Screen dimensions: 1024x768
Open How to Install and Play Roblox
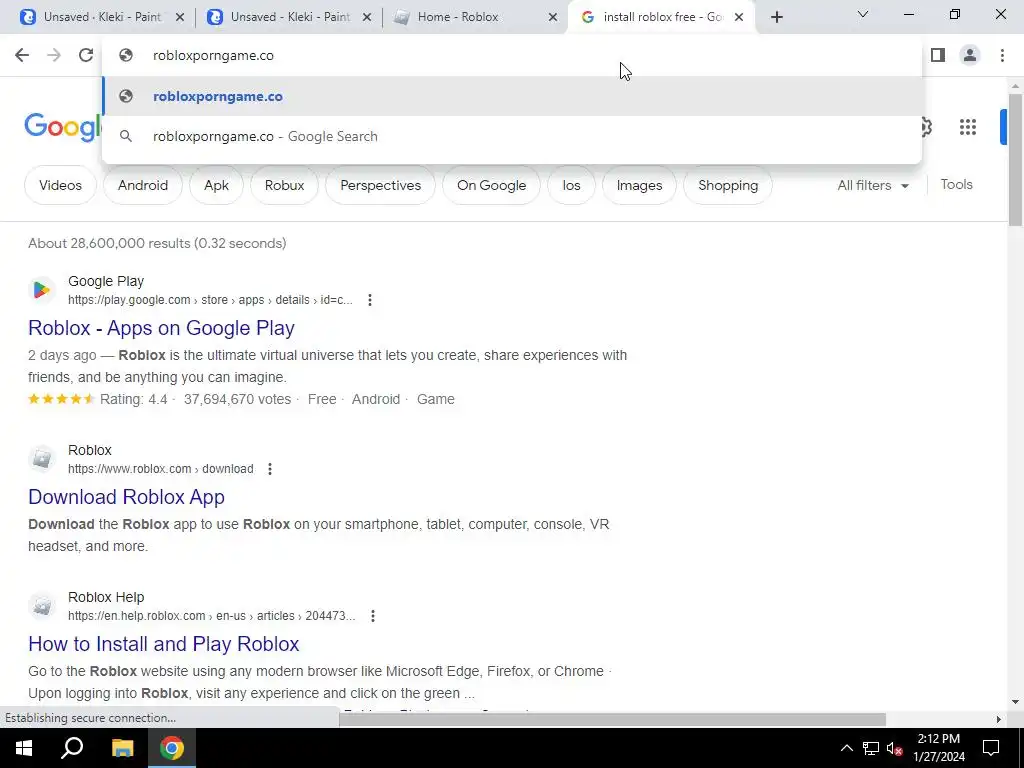pyautogui.click(x=164, y=644)
